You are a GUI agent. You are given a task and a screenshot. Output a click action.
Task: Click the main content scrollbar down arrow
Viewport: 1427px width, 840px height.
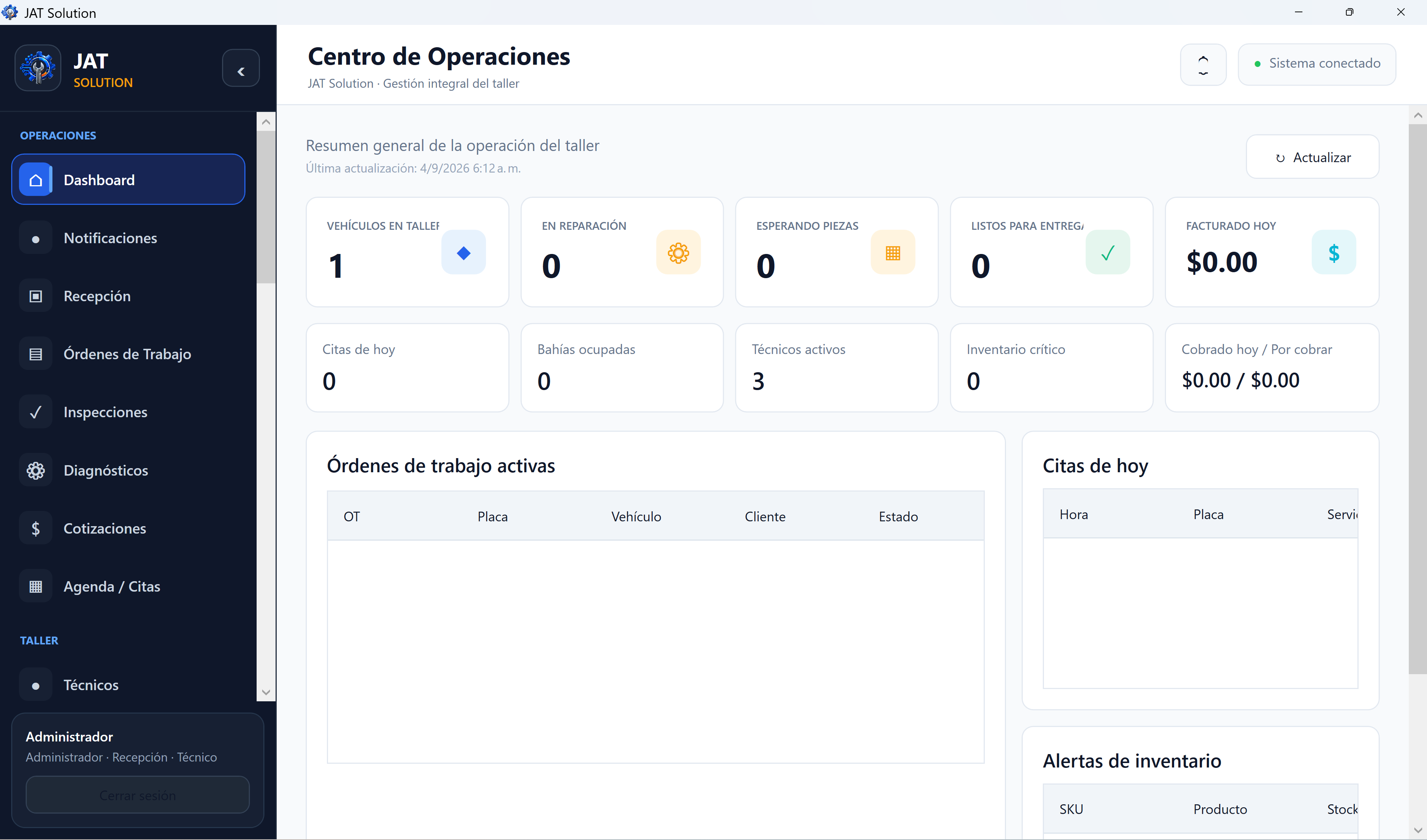(1417, 830)
